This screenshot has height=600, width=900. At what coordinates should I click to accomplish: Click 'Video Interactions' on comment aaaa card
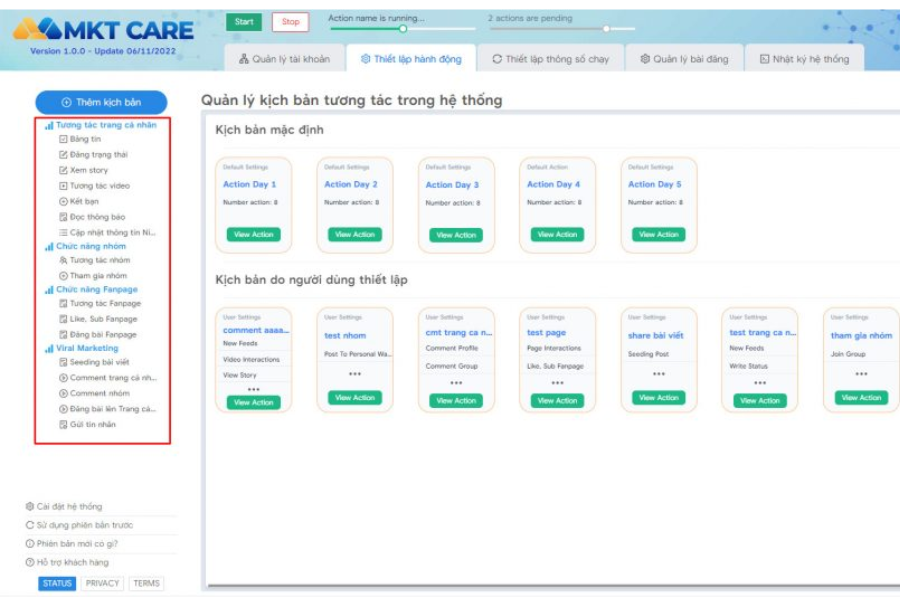click(x=251, y=359)
